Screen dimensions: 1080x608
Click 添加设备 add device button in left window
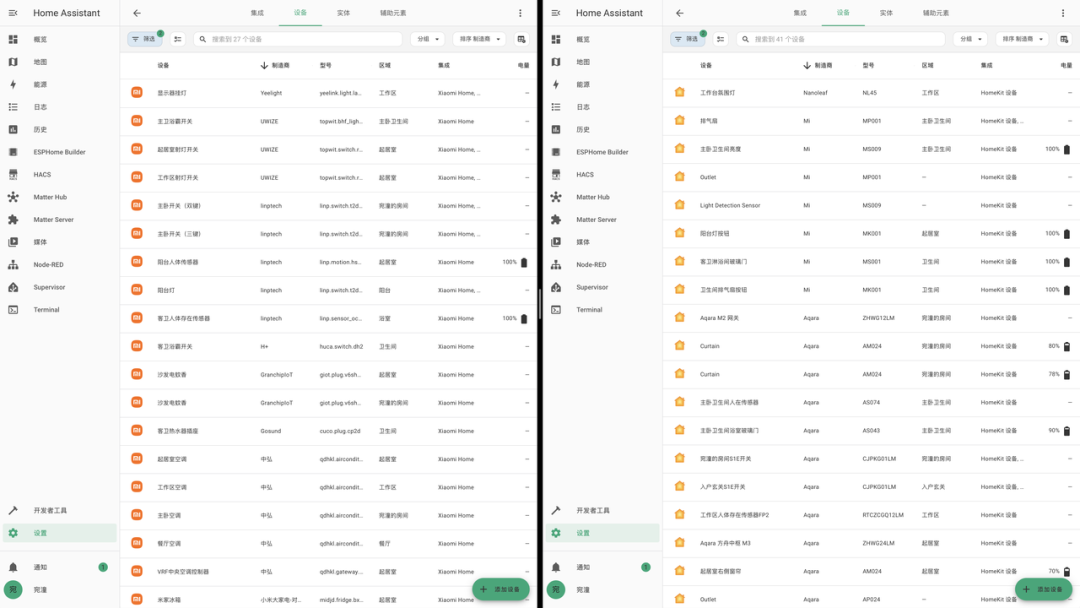point(501,589)
